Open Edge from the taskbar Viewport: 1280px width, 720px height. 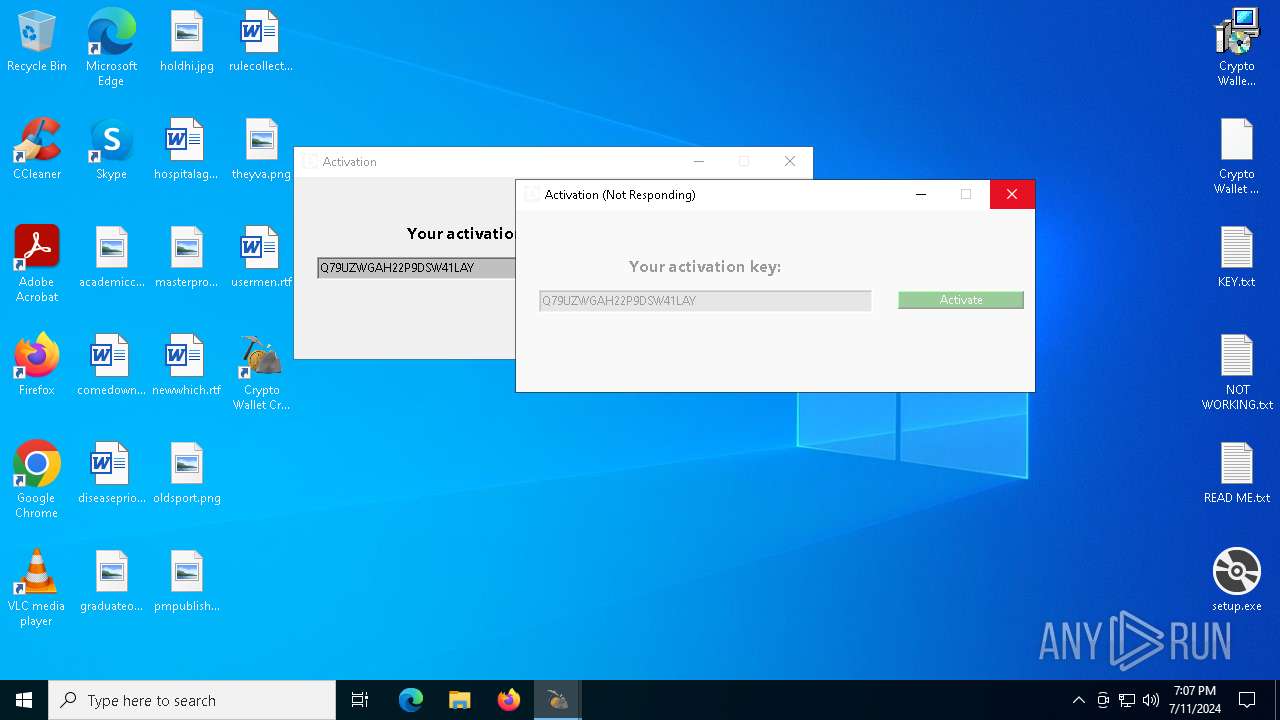pos(411,700)
